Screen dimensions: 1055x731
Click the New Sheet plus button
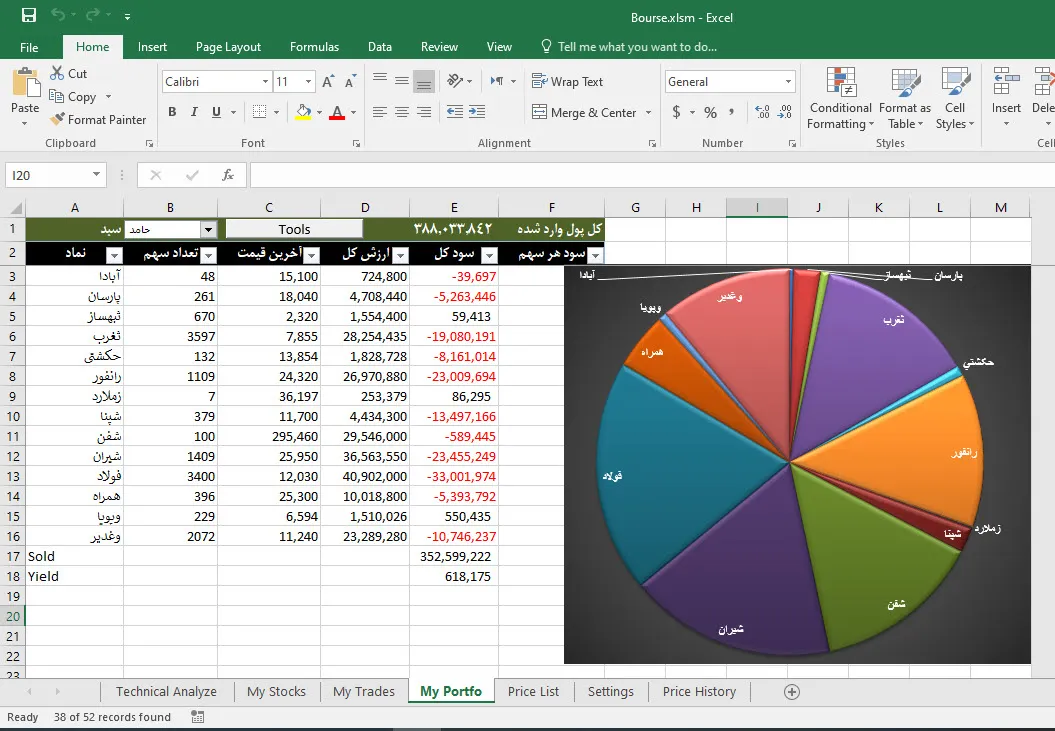pyautogui.click(x=792, y=691)
